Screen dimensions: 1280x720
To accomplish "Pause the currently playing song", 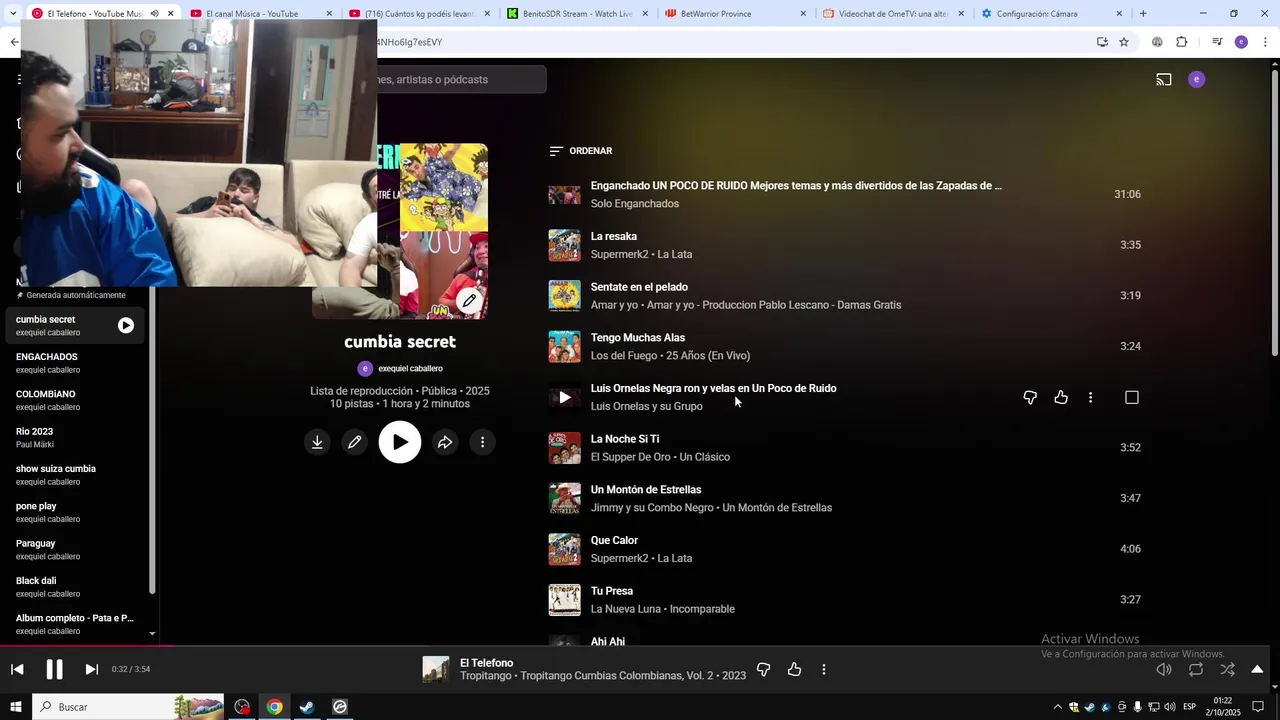I will pos(54,669).
